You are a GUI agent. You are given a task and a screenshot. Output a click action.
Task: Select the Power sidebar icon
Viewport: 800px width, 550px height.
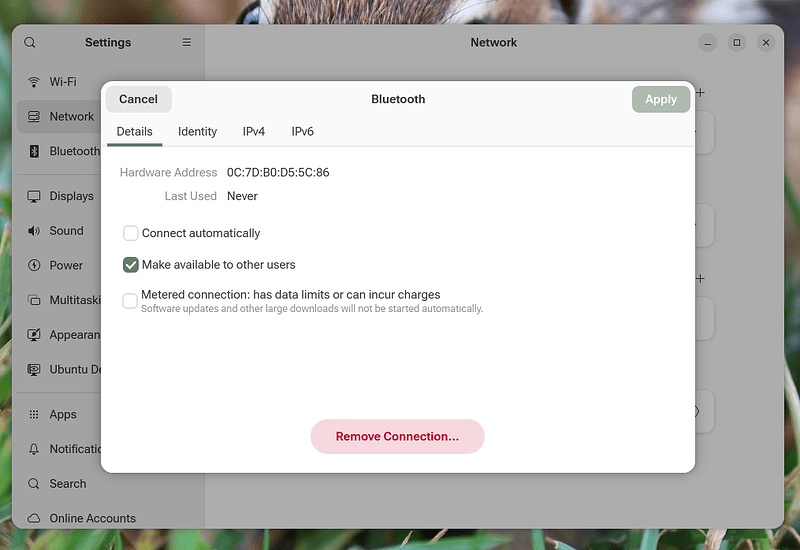pos(34,265)
